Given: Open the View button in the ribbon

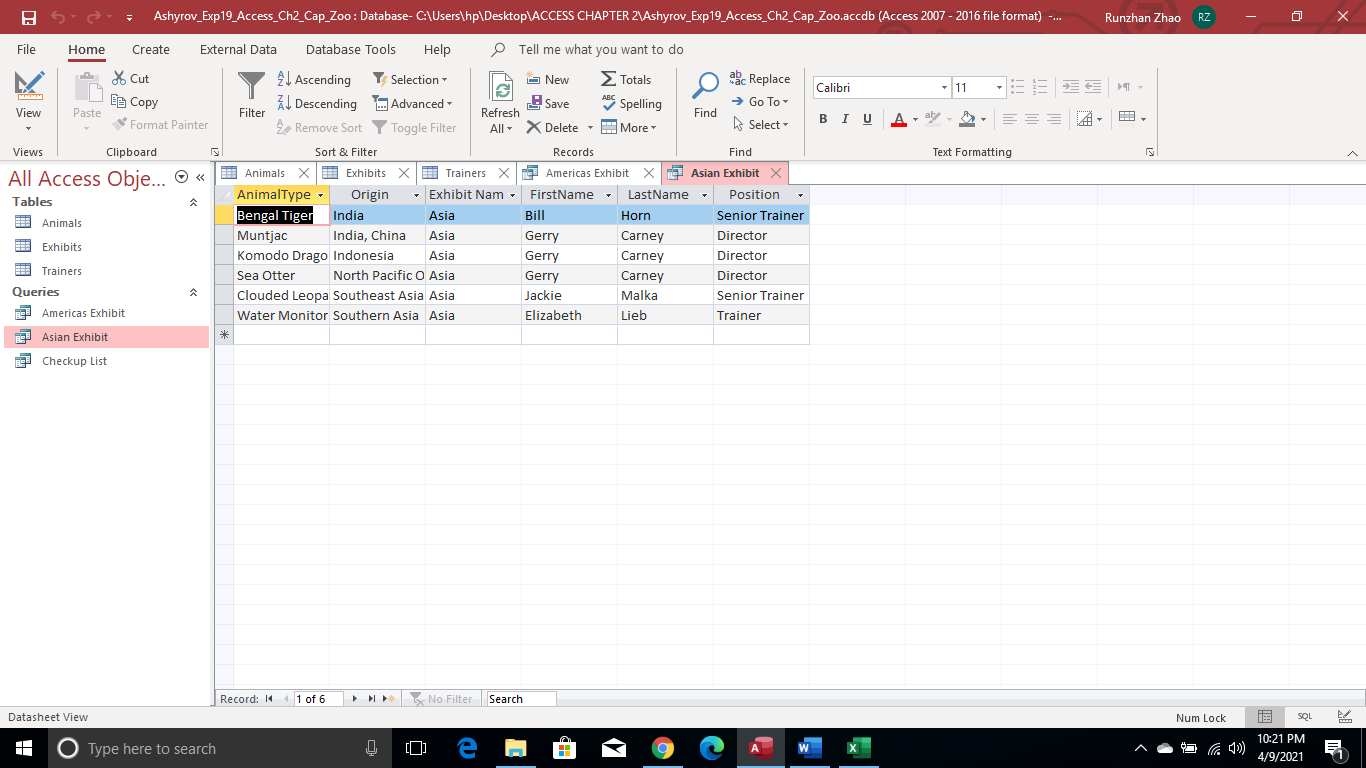Looking at the screenshot, I should 28,102.
